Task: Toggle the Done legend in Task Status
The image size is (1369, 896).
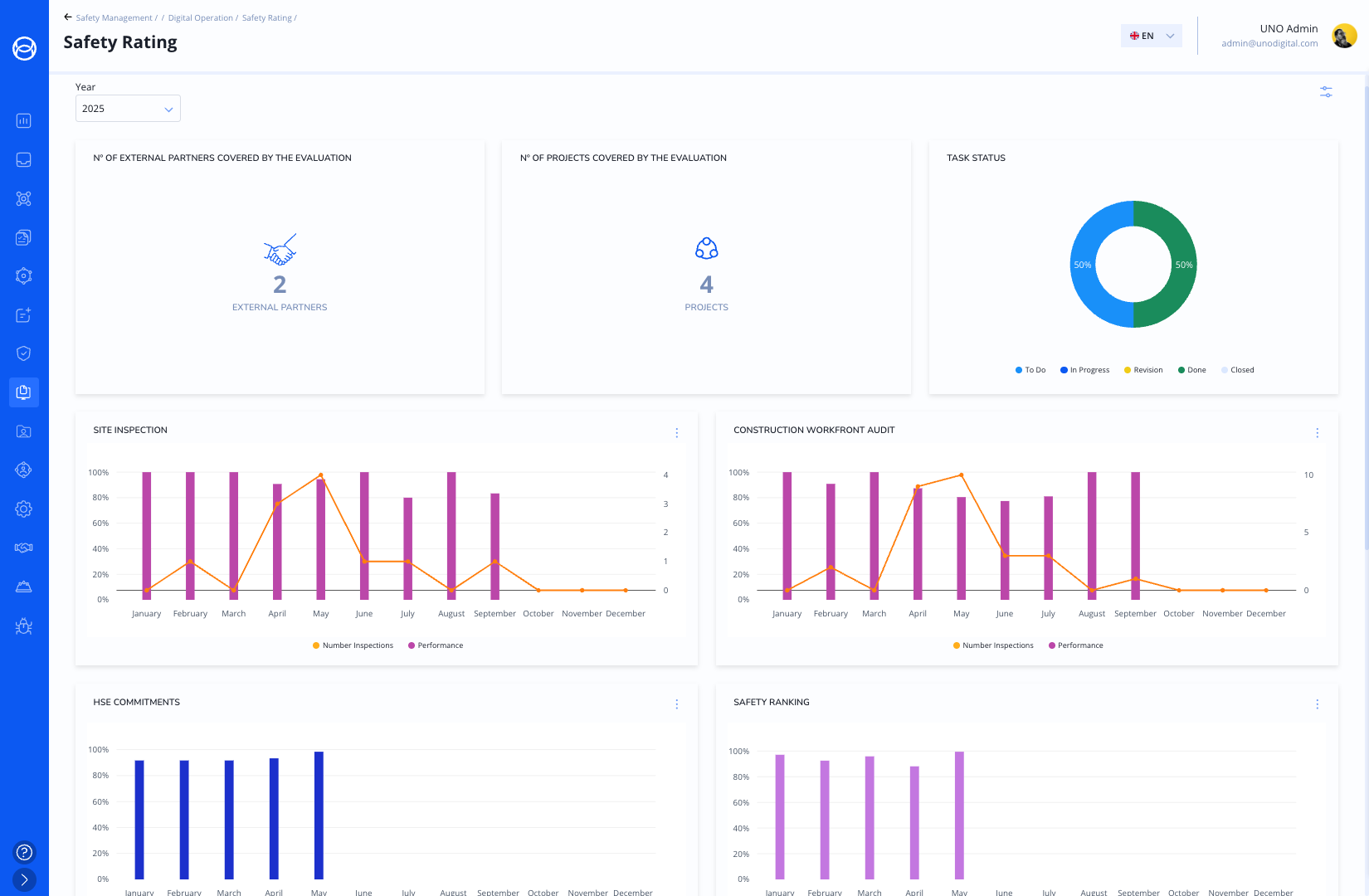Action: click(x=1191, y=370)
